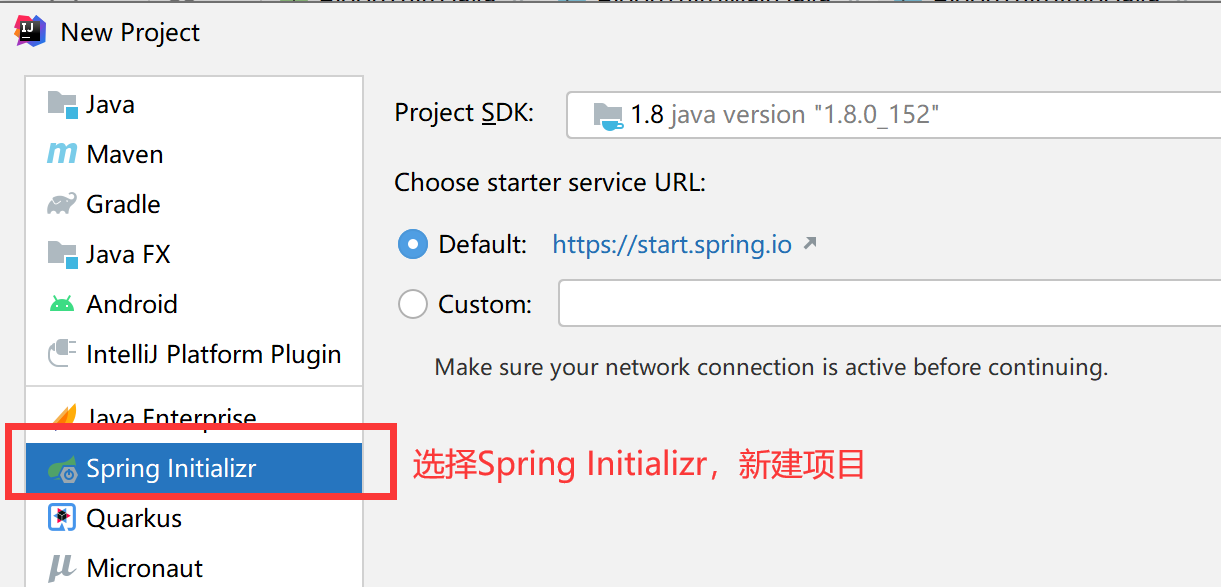Click the green Android robot icon
Screen dimensions: 1221x587
tap(62, 304)
